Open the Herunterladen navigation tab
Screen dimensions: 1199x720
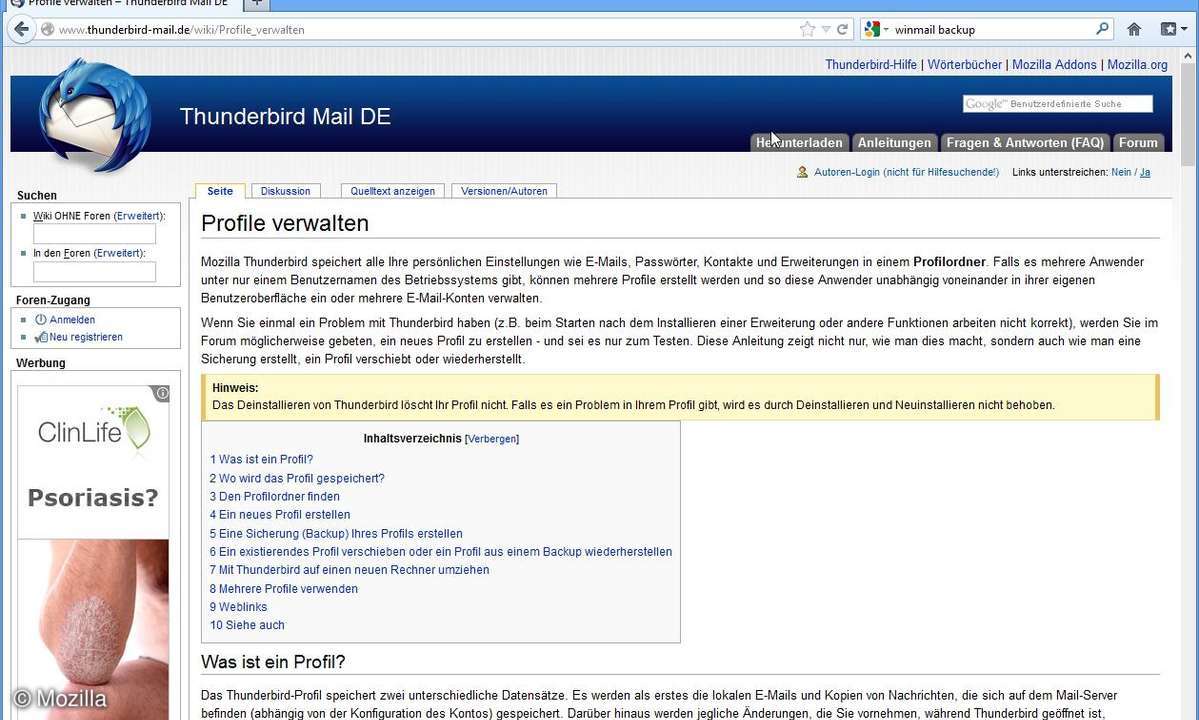click(x=799, y=143)
